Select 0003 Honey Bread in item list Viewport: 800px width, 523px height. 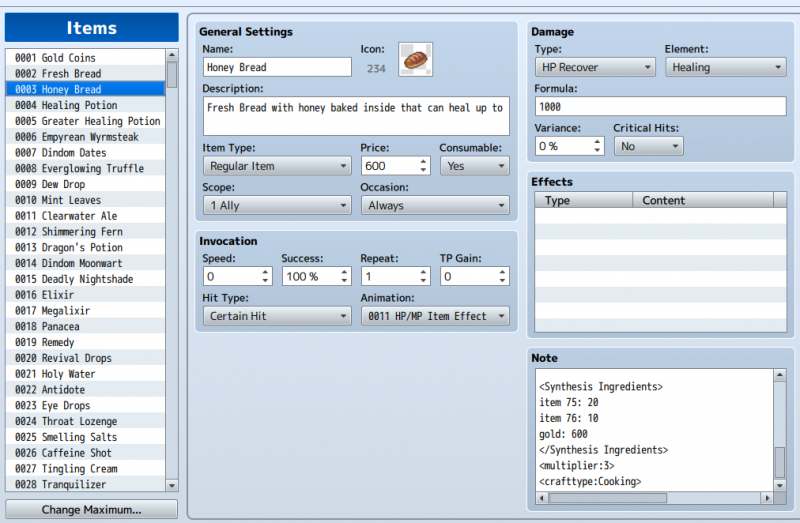[85, 89]
